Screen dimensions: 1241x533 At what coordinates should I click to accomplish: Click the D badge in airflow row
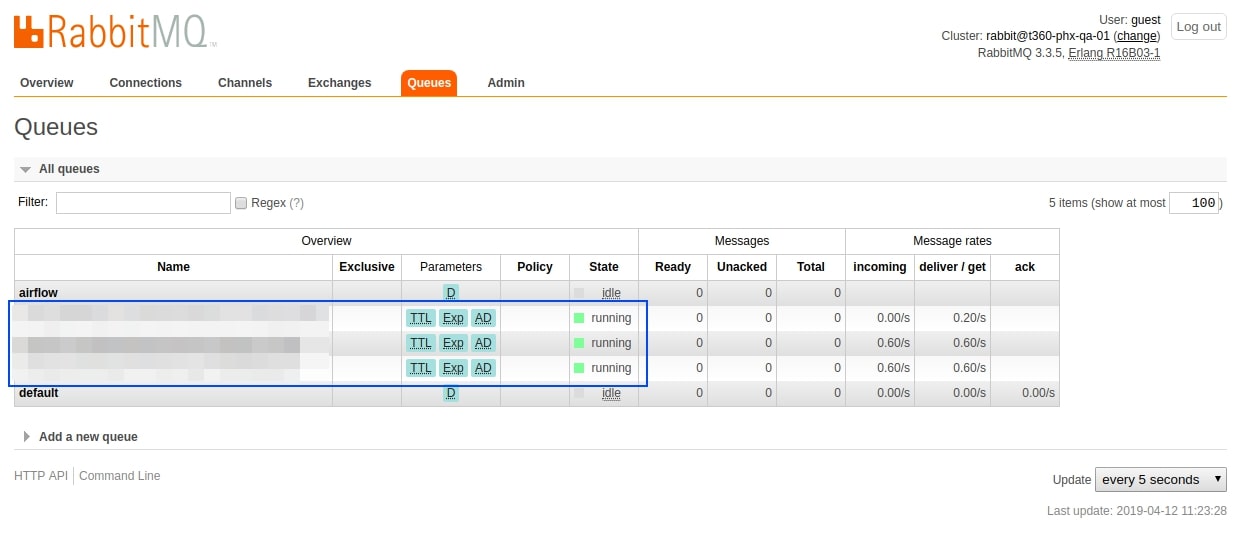click(451, 293)
